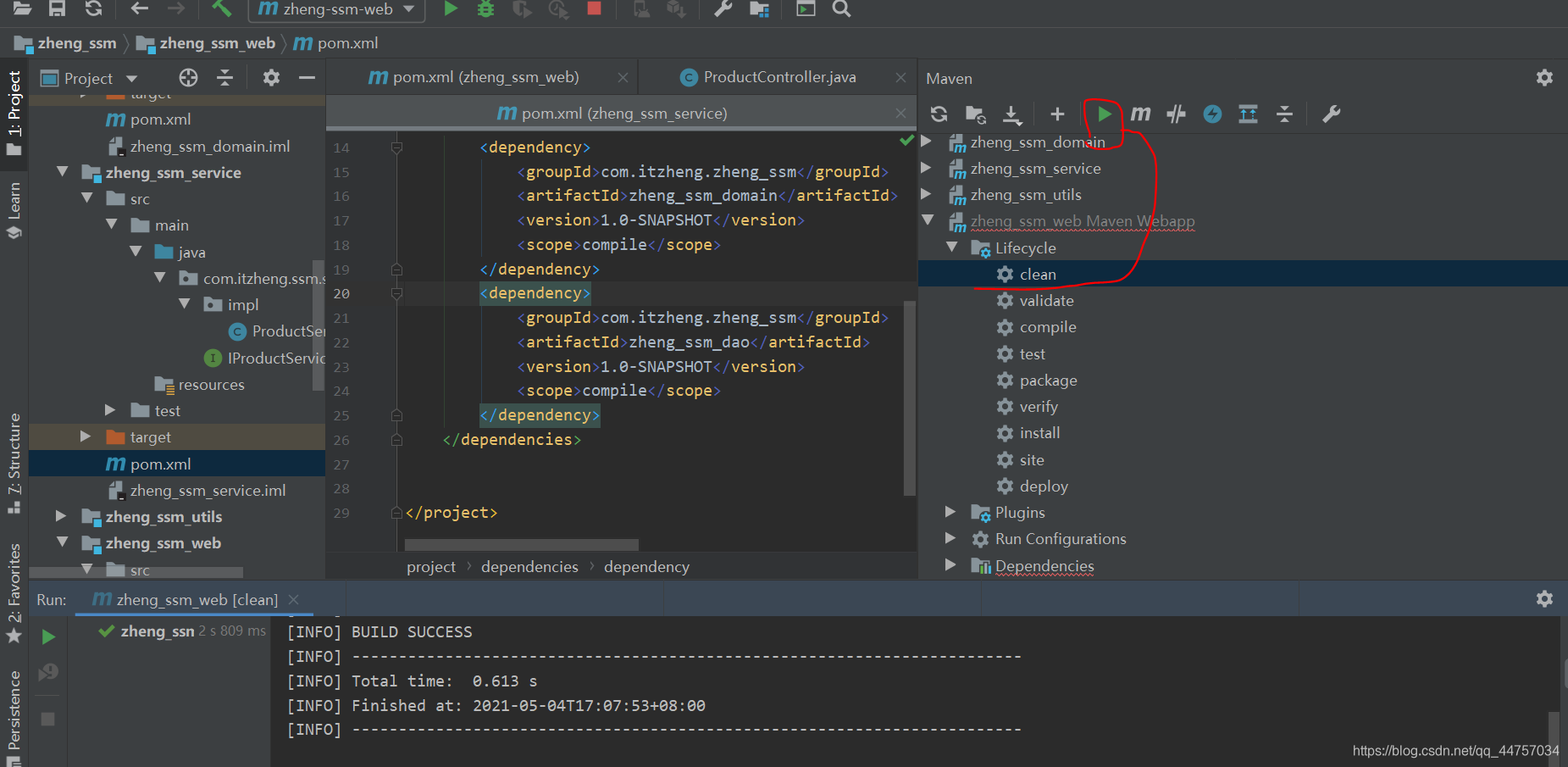1568x767 pixels.
Task: Open Maven settings wrench icon
Action: [1331, 114]
